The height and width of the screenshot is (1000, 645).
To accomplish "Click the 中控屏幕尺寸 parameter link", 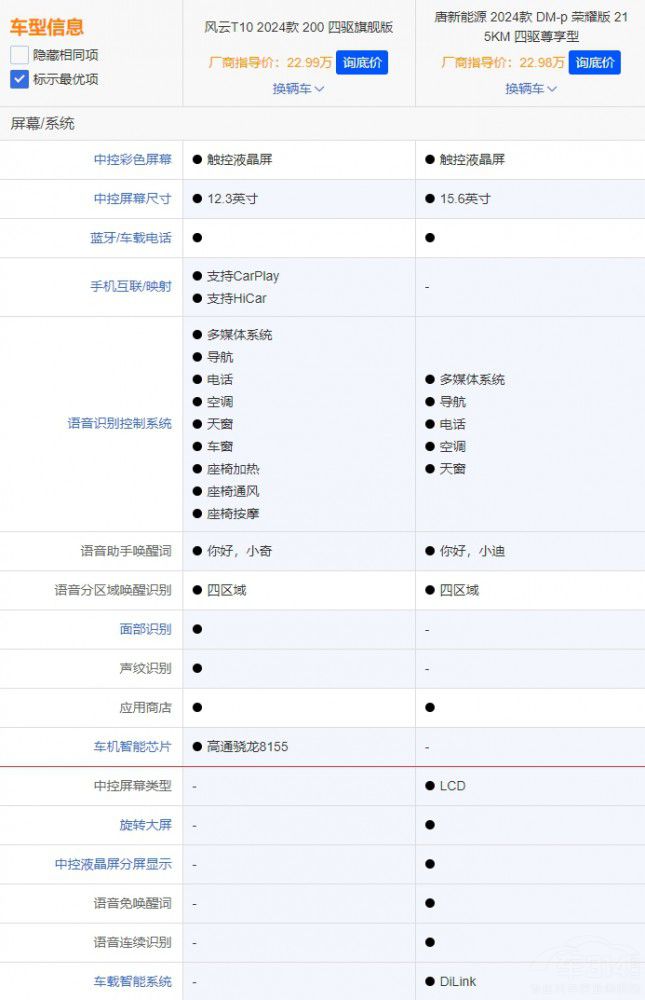I will point(132,199).
